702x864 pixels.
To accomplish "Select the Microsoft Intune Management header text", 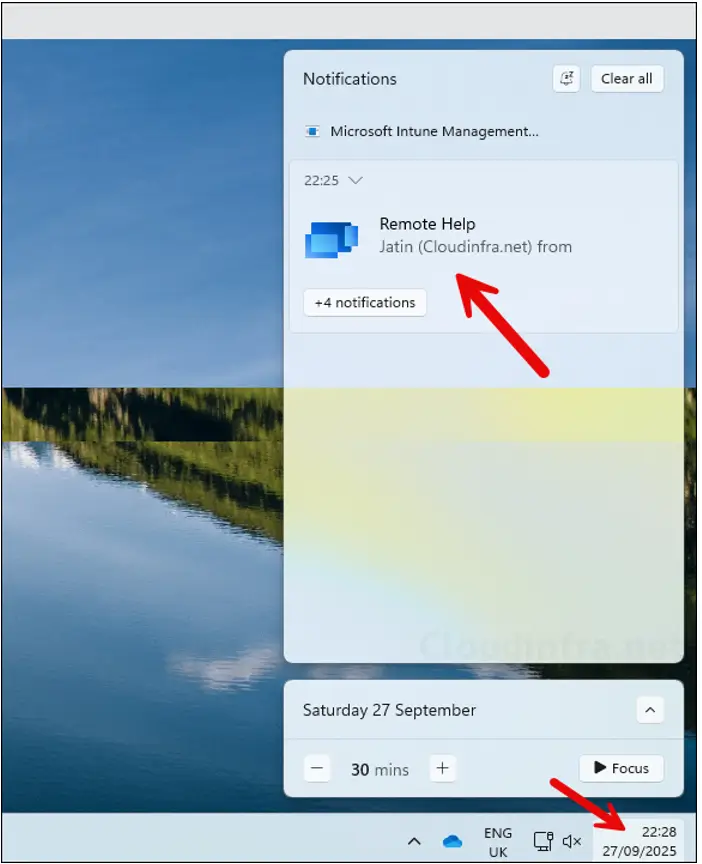I will coord(434,131).
